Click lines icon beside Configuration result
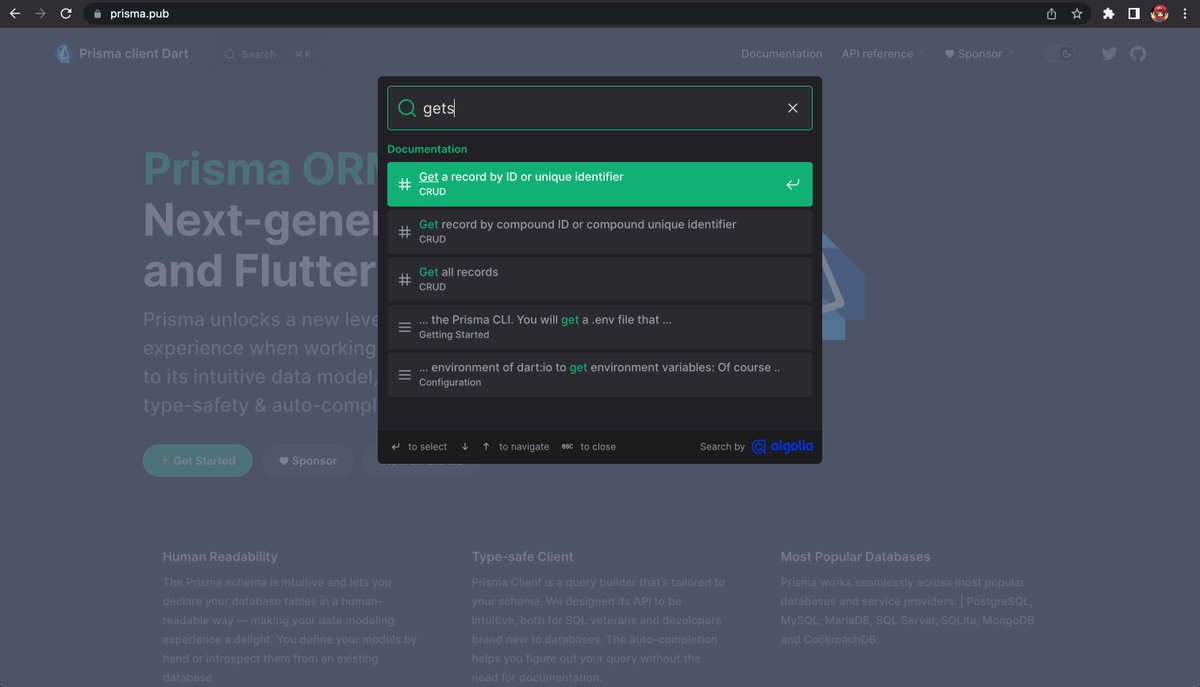Image resolution: width=1200 pixels, height=687 pixels. tap(405, 375)
